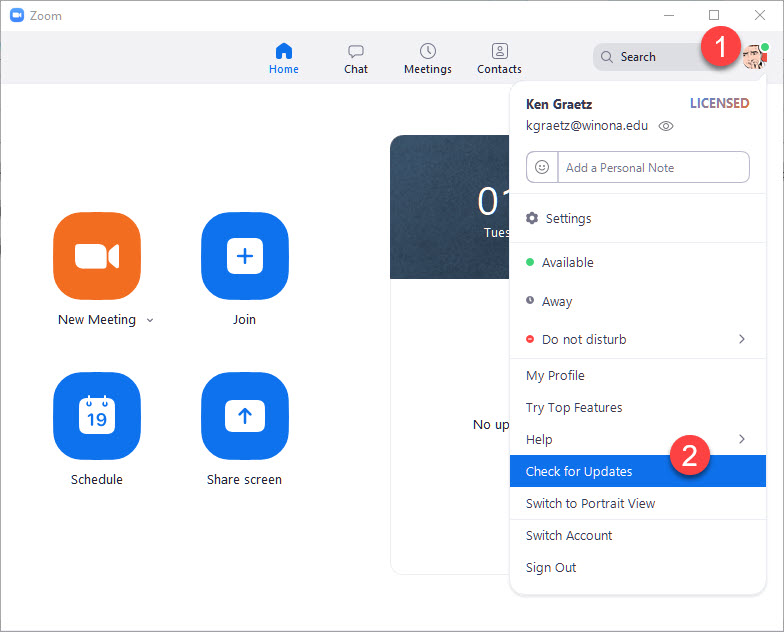Set status to Away

pyautogui.click(x=557, y=301)
